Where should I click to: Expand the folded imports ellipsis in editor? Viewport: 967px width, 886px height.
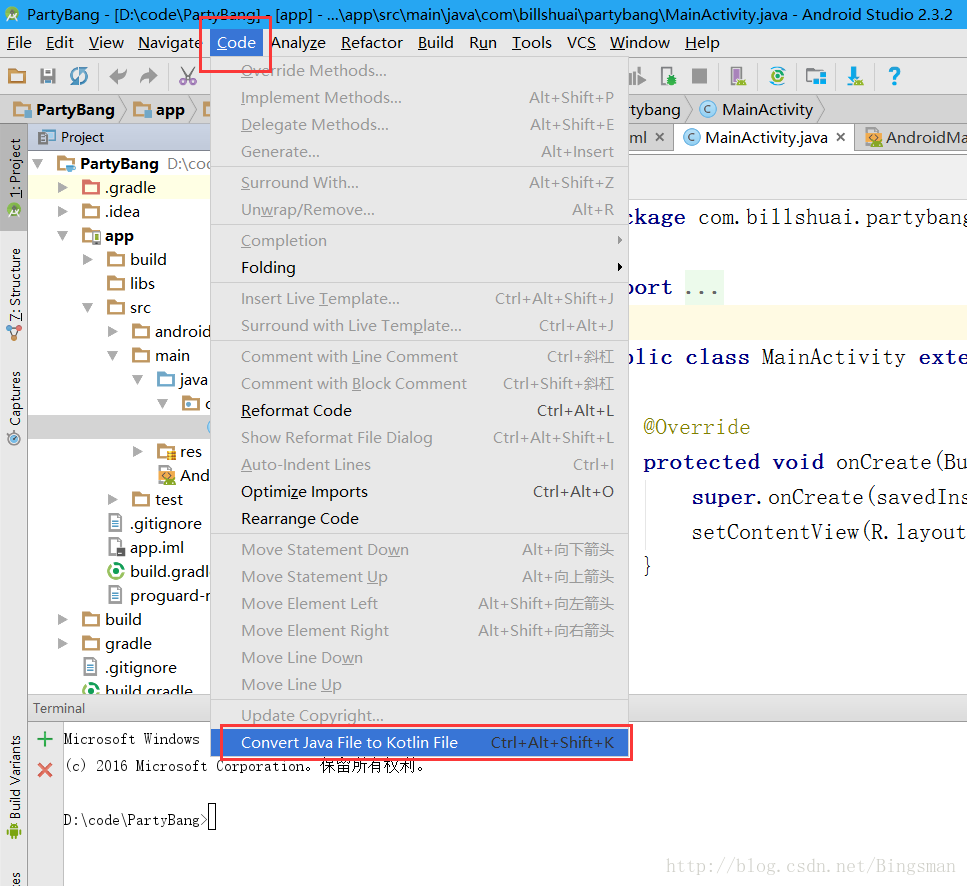pos(702,287)
